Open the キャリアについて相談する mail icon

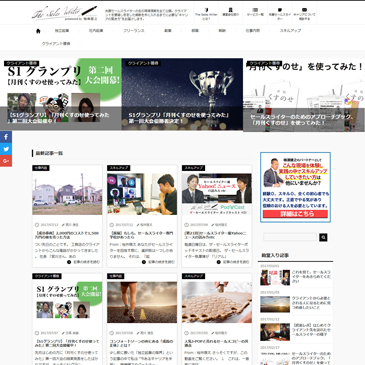point(304,14)
